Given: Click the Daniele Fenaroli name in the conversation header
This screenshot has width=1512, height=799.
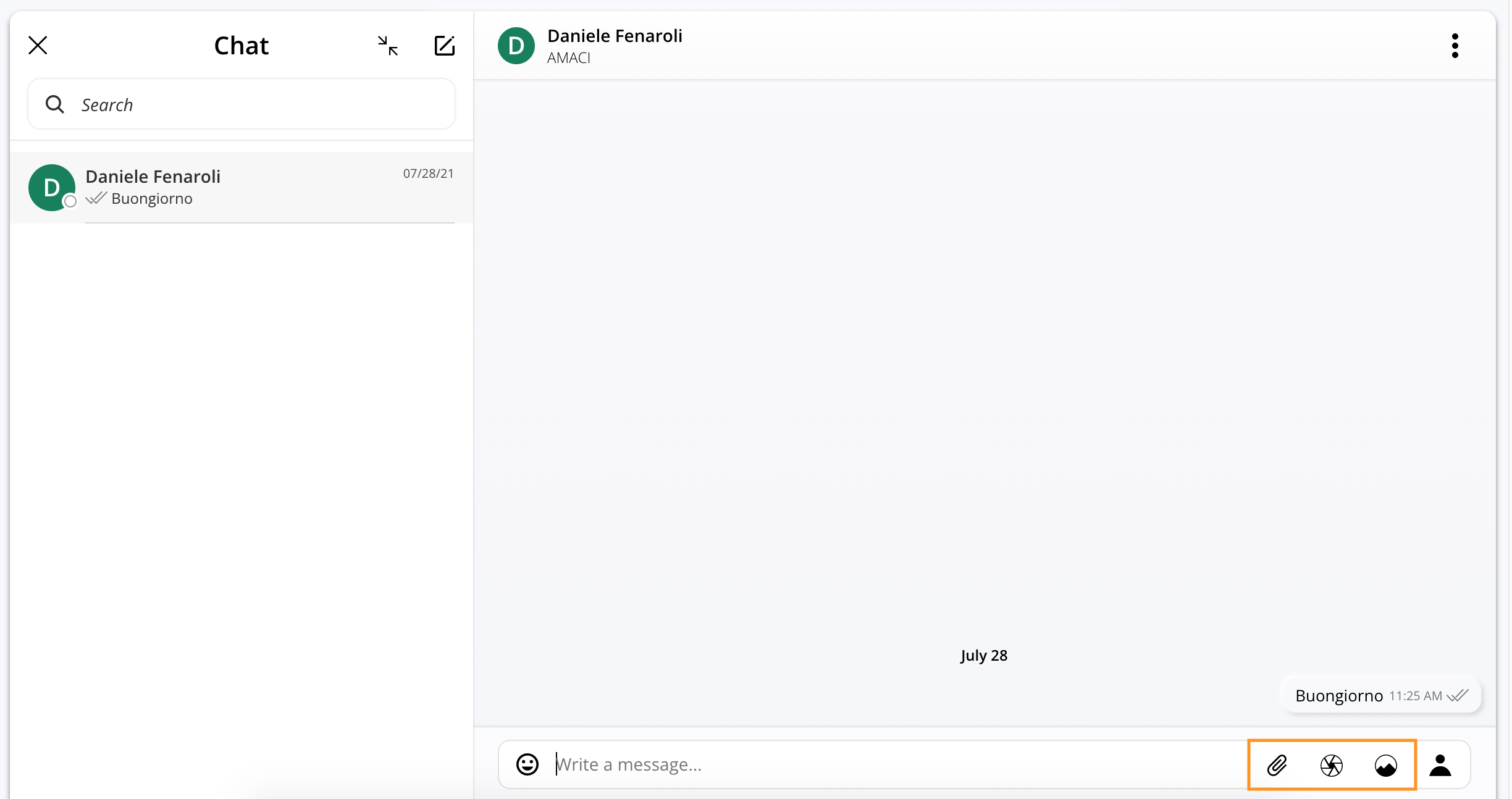Looking at the screenshot, I should tap(615, 36).
